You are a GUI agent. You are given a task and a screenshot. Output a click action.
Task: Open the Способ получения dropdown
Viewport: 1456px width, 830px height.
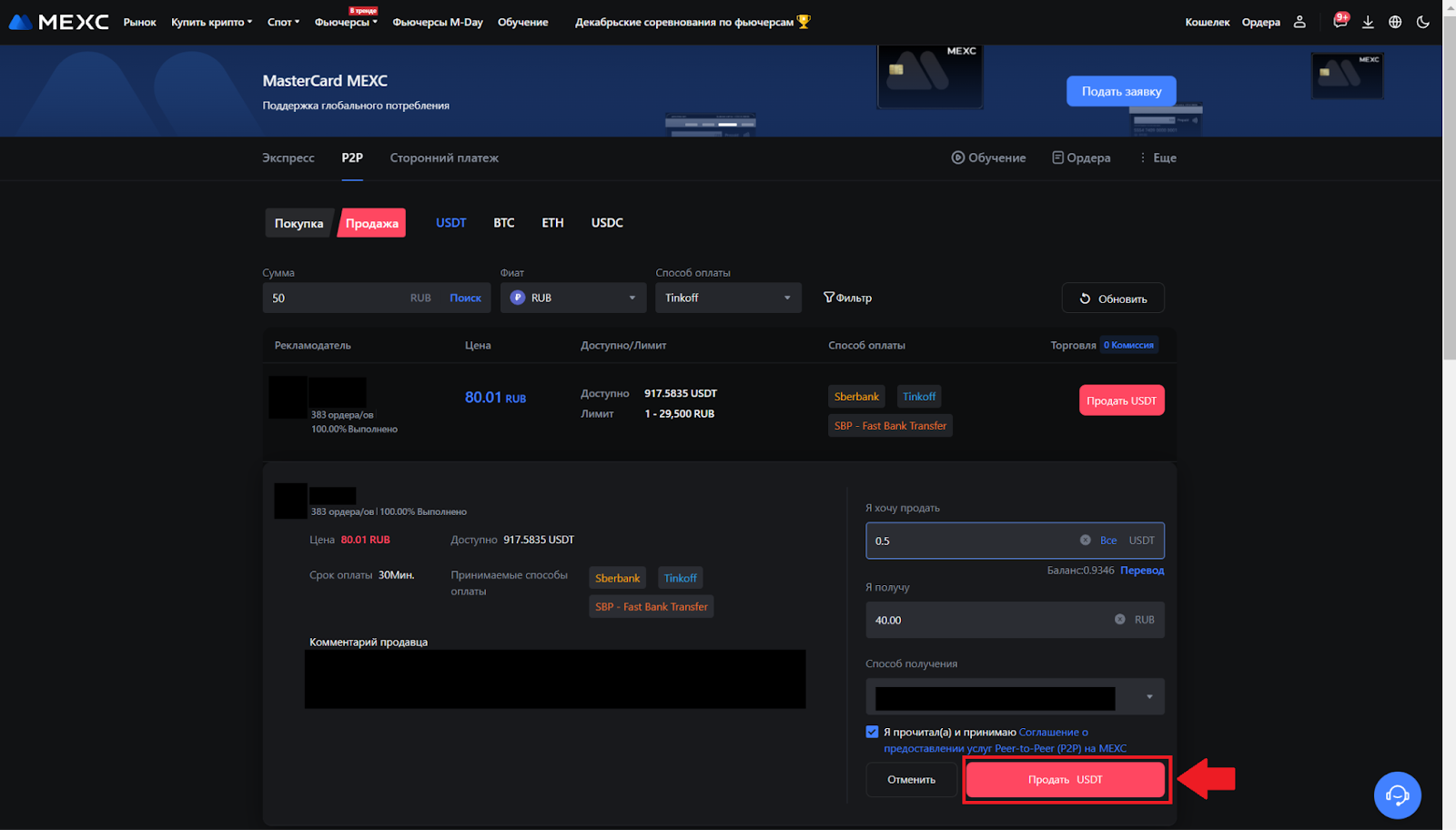click(x=1015, y=697)
